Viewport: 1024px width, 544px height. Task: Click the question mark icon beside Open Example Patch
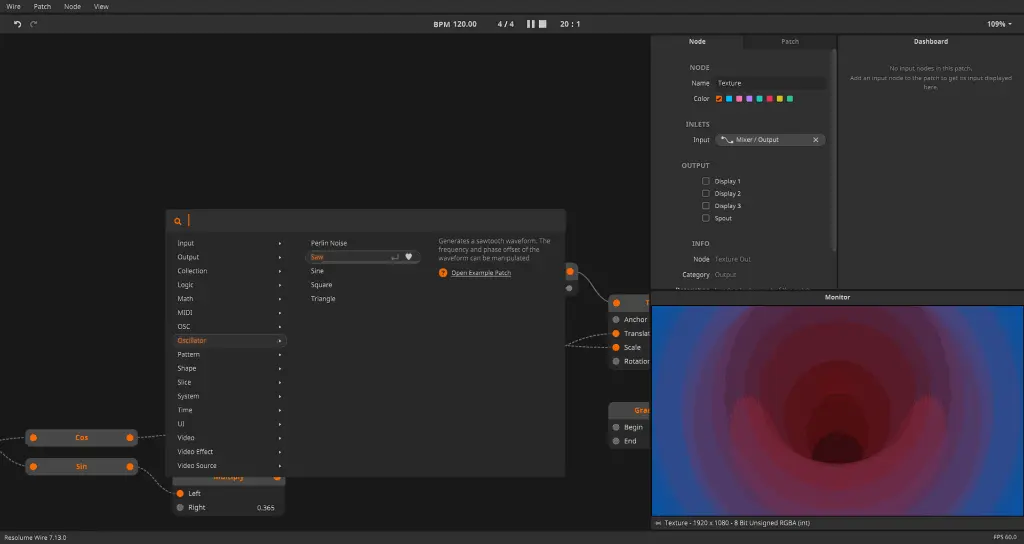coord(442,273)
